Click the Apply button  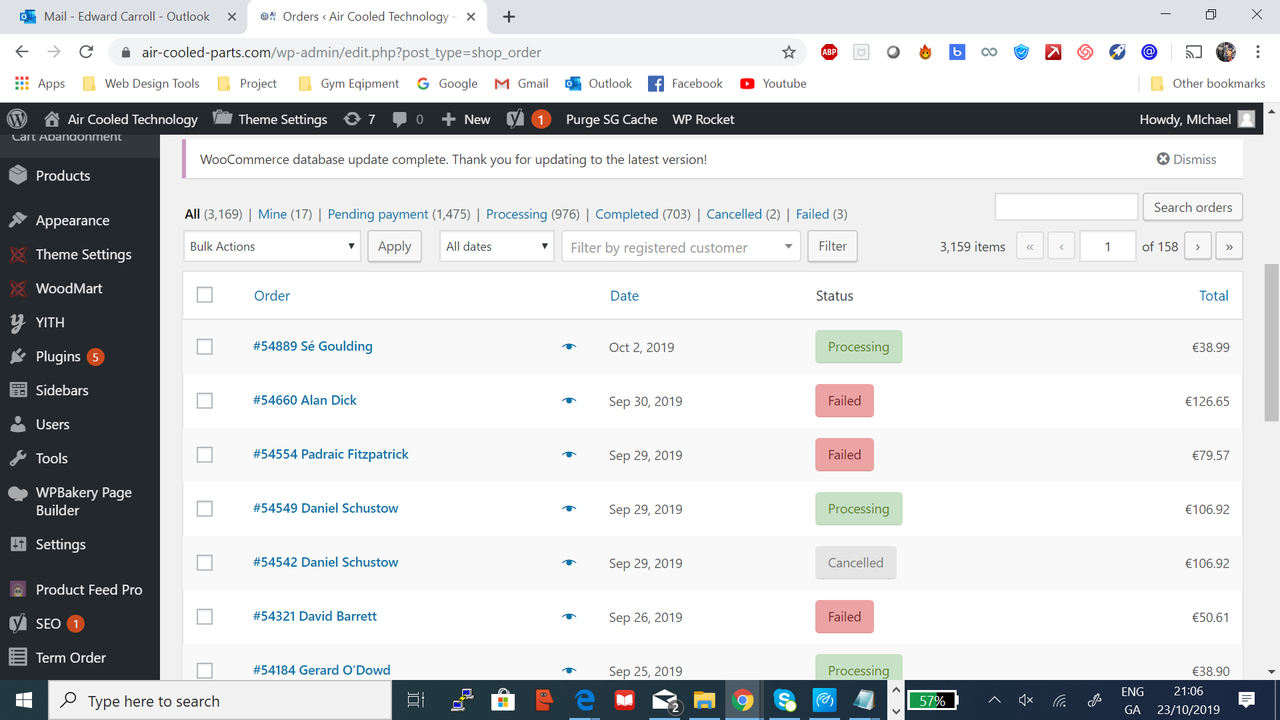point(395,246)
